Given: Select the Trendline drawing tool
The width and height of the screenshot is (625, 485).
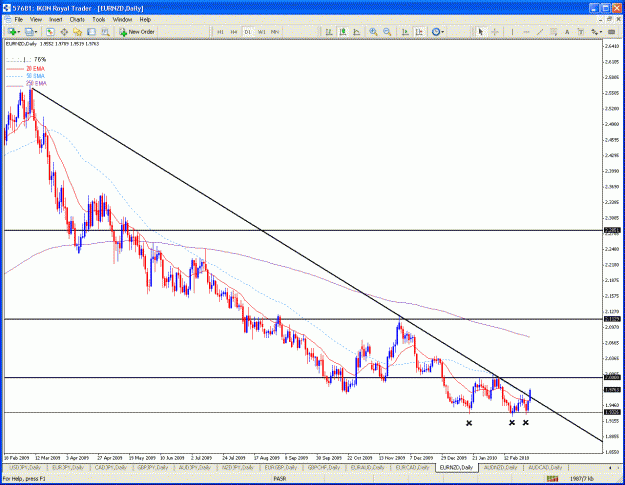Looking at the screenshot, I should 540,32.
